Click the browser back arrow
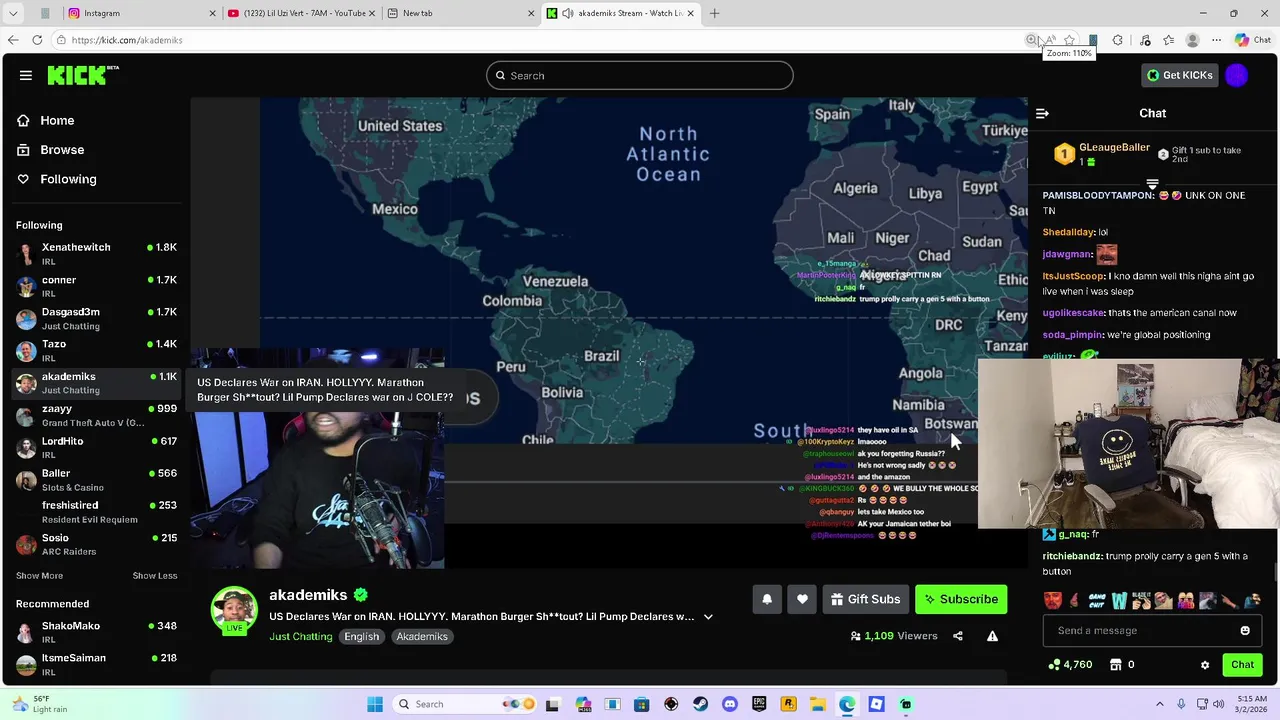This screenshot has height=720, width=1280. [13, 40]
